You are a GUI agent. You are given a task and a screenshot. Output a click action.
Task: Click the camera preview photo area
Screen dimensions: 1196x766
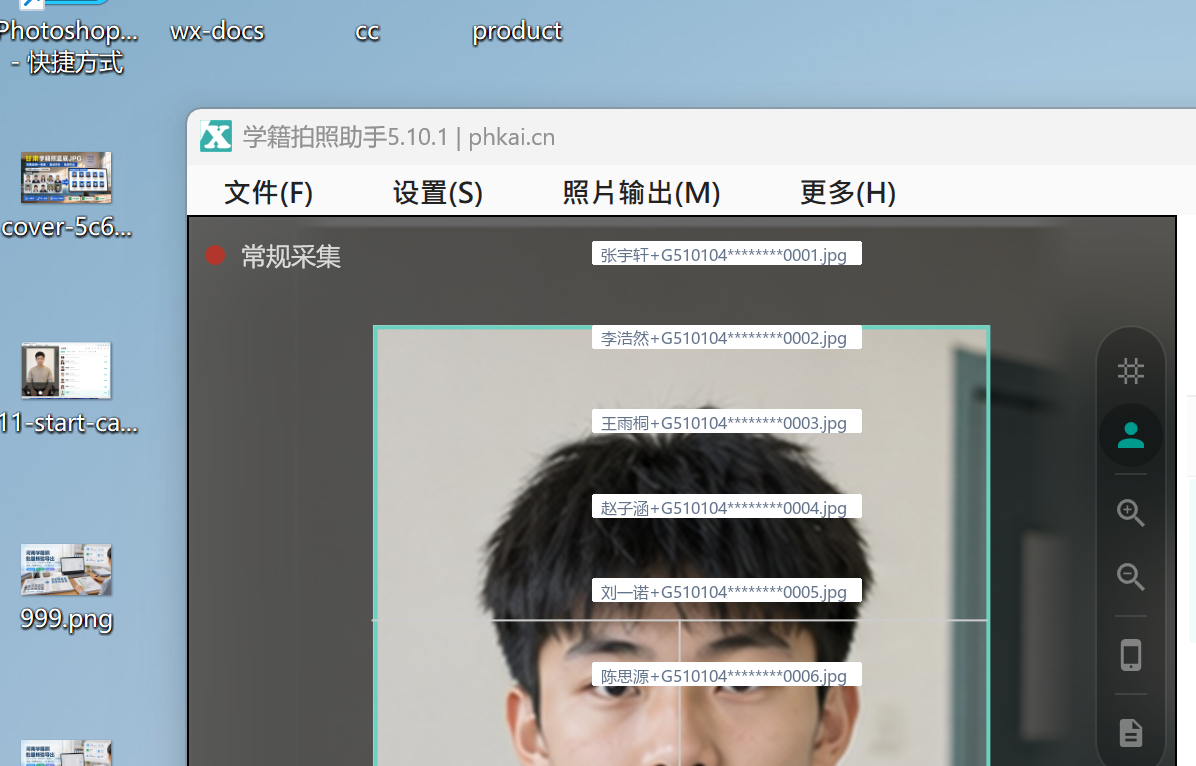(x=681, y=546)
